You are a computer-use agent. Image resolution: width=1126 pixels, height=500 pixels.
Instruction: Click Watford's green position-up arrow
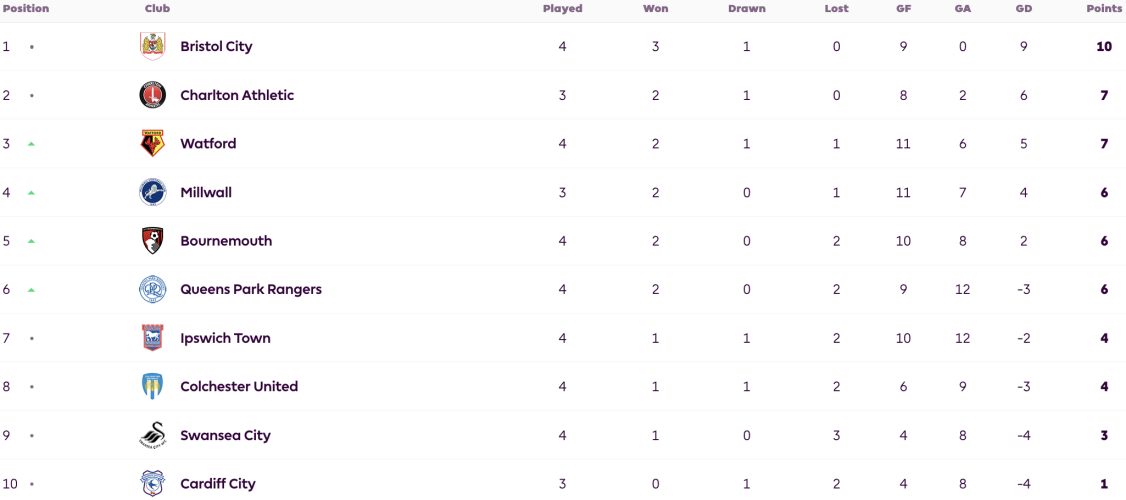tap(31, 144)
